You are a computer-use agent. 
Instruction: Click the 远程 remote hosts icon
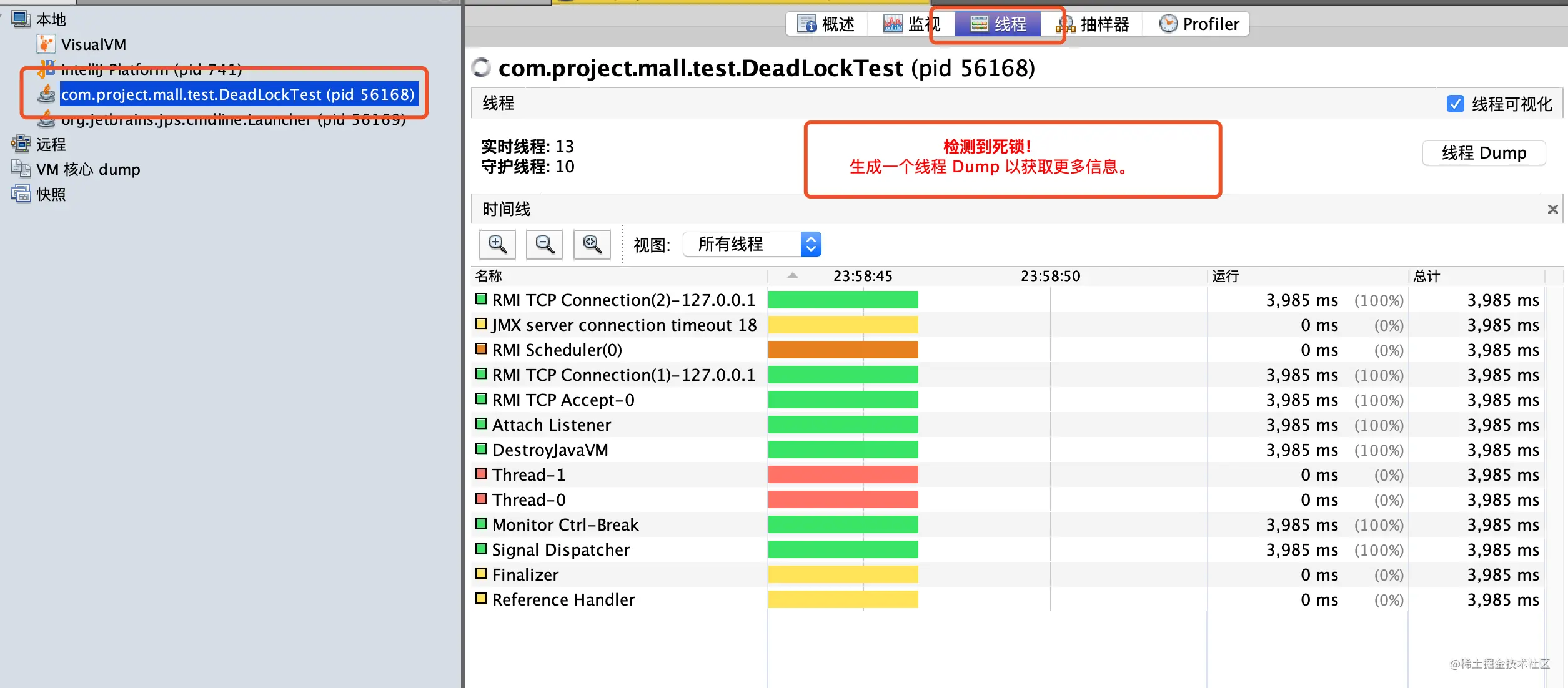click(21, 144)
